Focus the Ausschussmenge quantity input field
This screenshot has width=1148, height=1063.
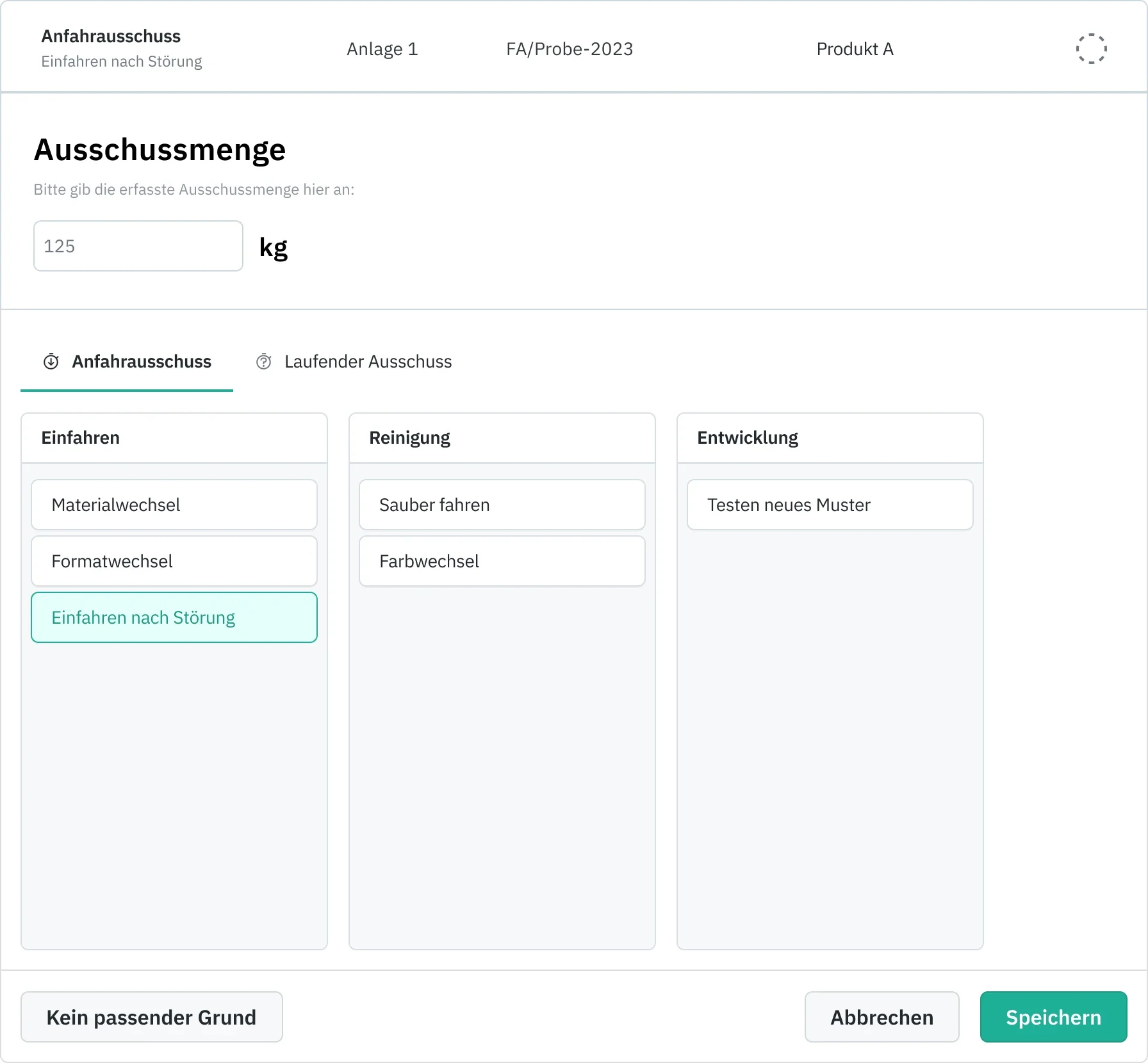pyautogui.click(x=138, y=246)
